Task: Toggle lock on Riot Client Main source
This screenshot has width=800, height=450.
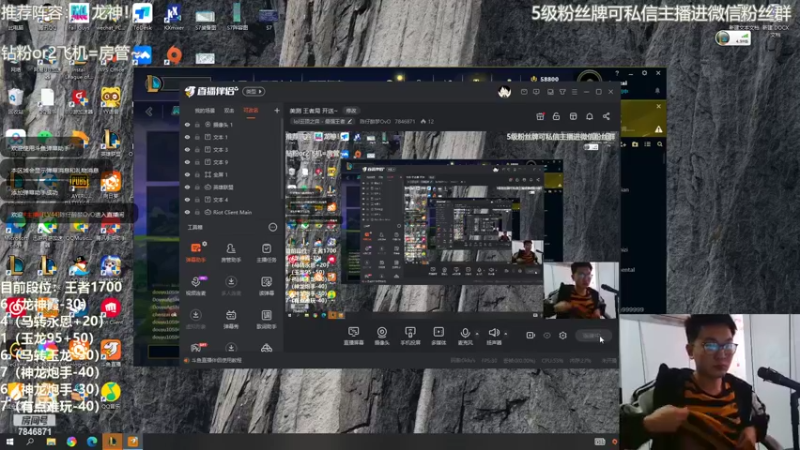Action: 197,212
